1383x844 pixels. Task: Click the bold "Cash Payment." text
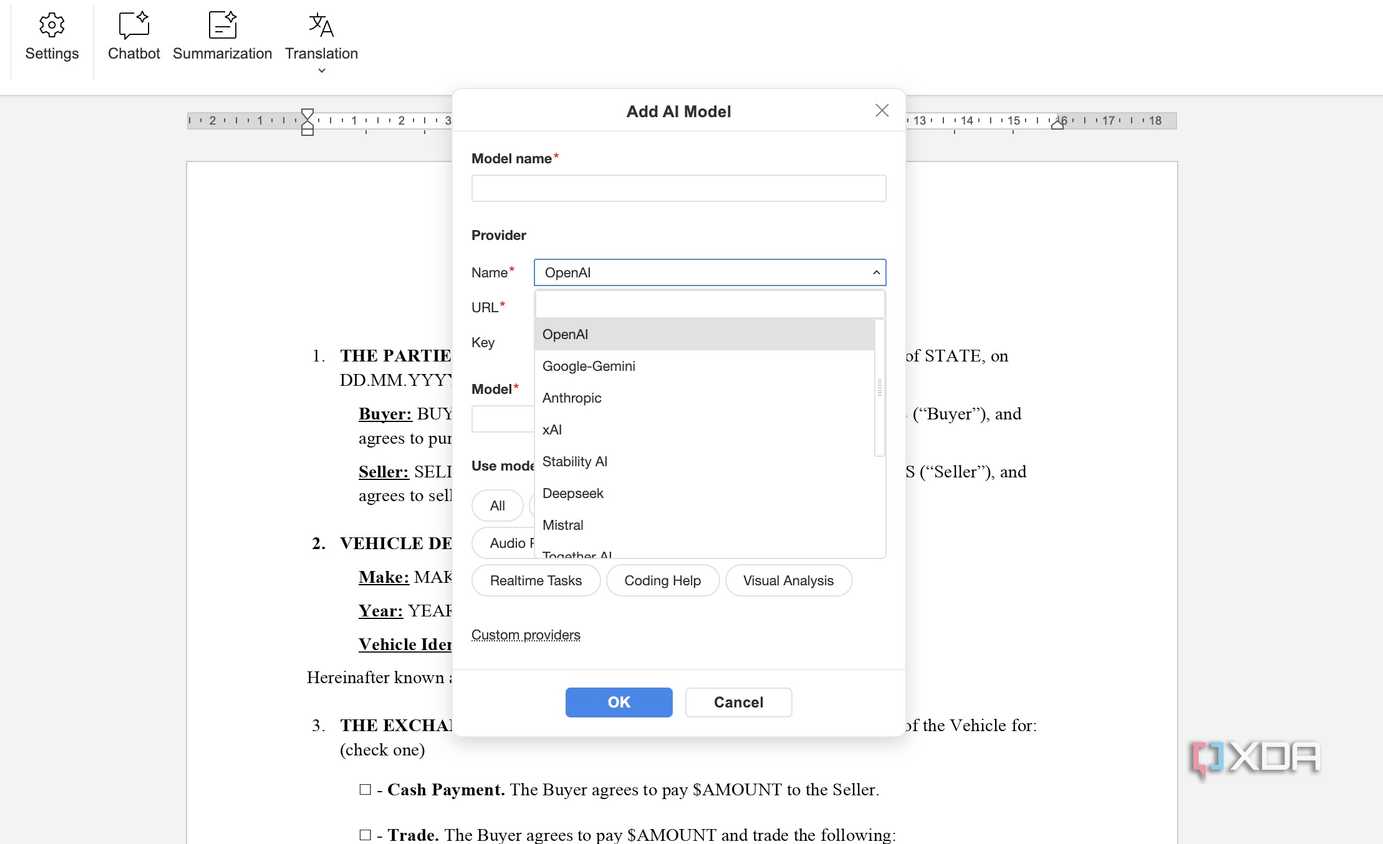tap(446, 790)
